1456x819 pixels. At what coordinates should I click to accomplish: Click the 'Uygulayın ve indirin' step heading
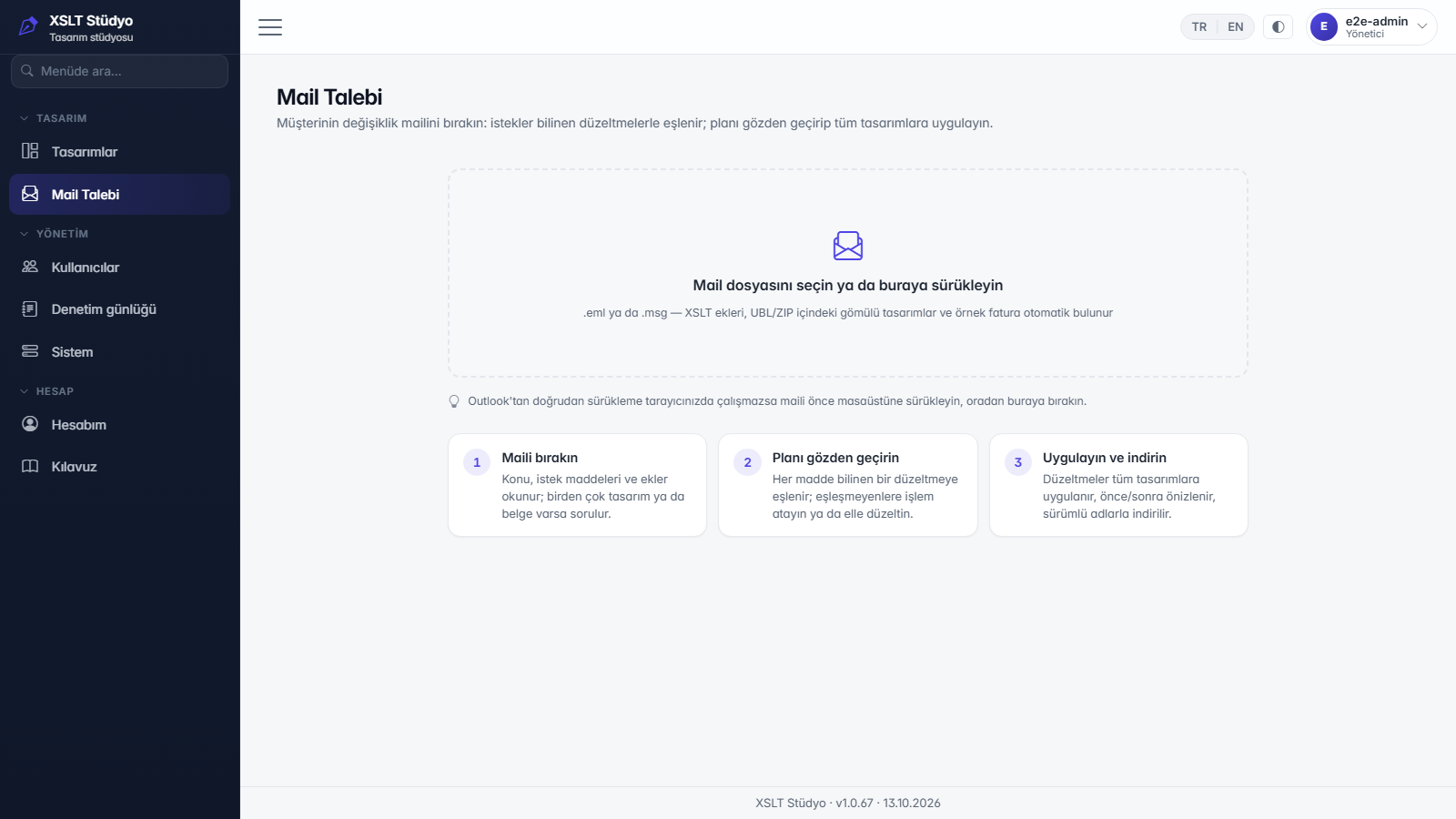(x=1105, y=458)
